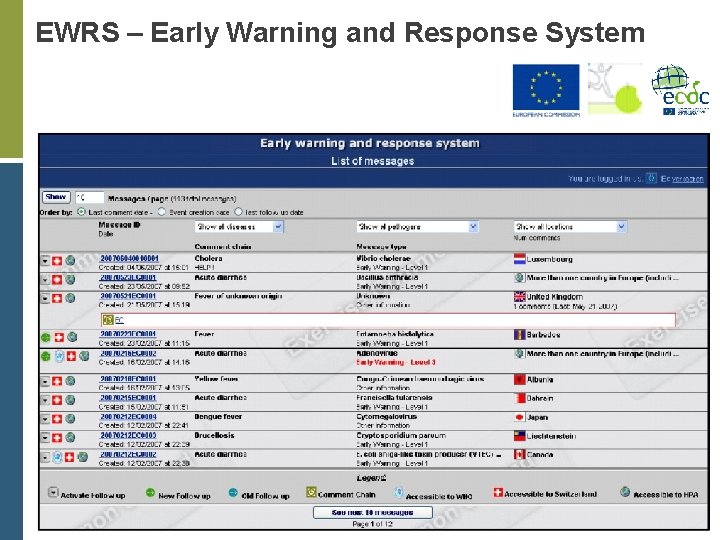The width and height of the screenshot is (720, 540).
Task: Click the WHO access icon in the Canada row
Action: [x=57, y=457]
